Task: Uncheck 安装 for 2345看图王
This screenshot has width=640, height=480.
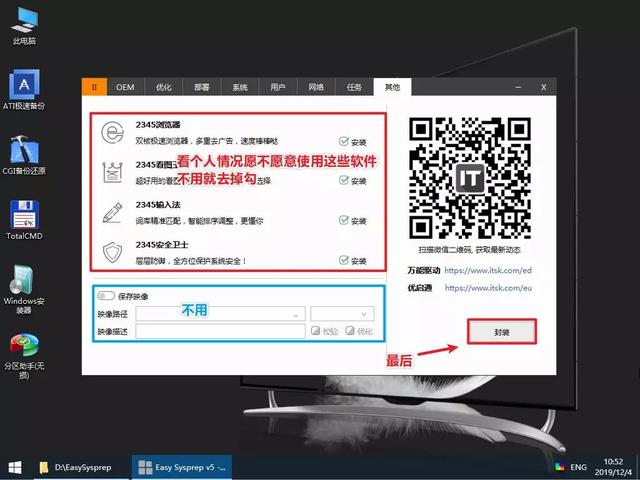Action: (344, 180)
